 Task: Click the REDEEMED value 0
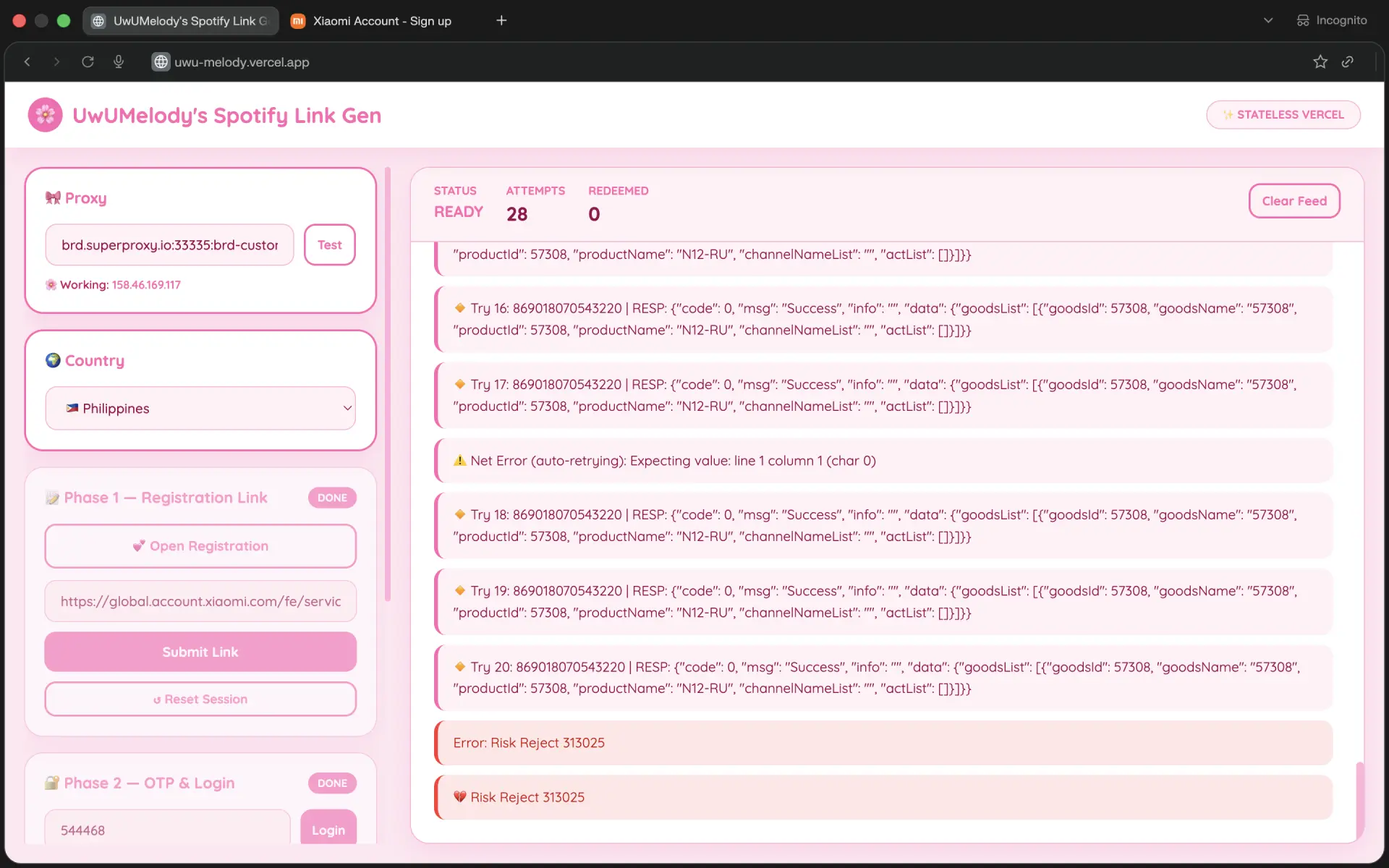594,214
